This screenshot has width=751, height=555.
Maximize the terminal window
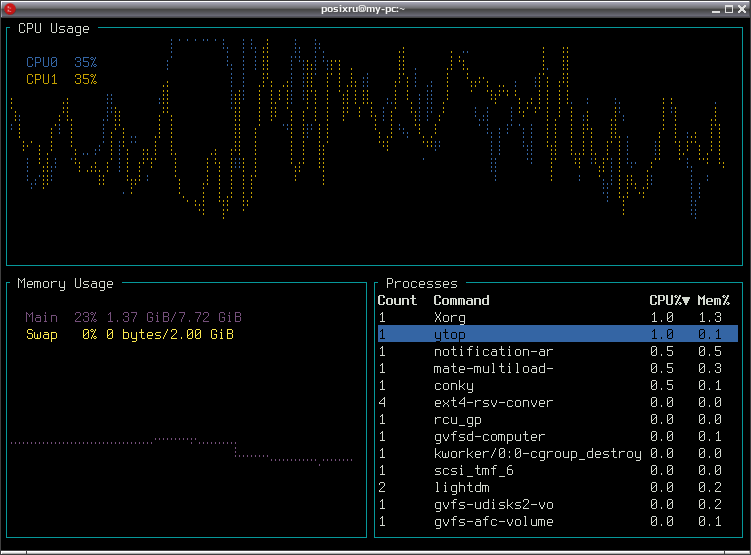click(729, 9)
